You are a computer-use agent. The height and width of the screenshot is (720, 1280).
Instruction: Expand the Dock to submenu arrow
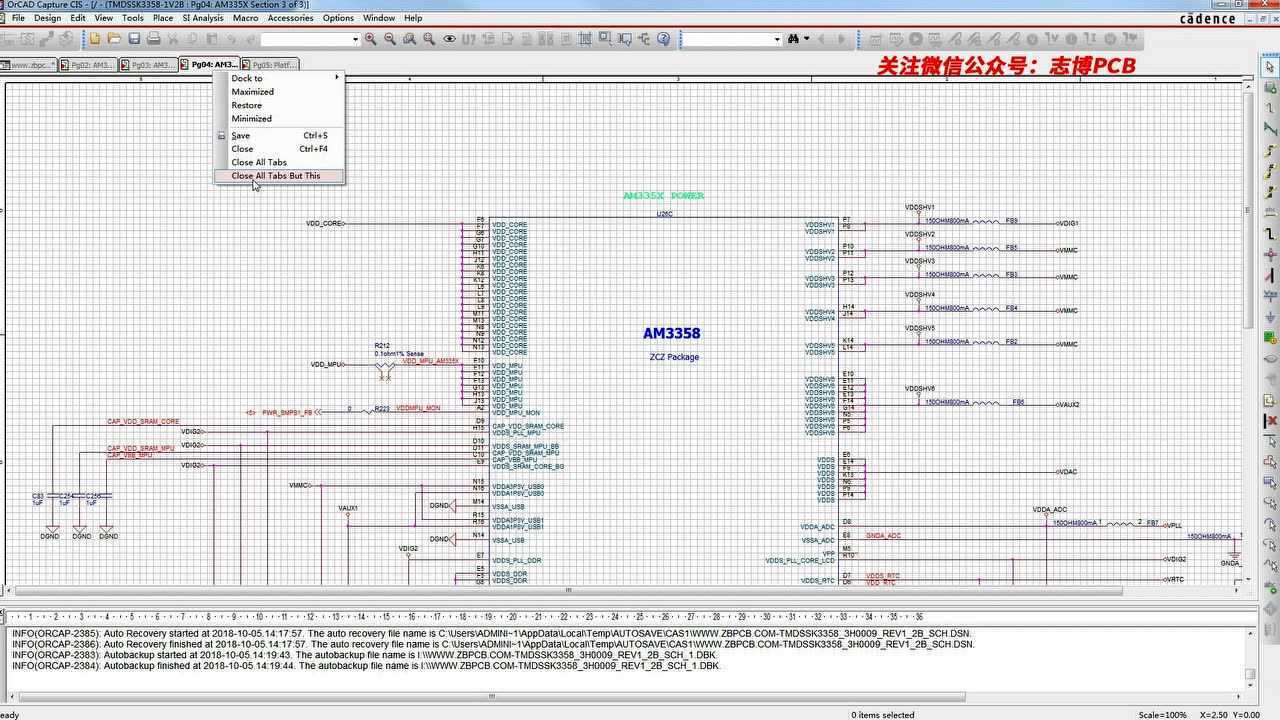click(x=337, y=78)
